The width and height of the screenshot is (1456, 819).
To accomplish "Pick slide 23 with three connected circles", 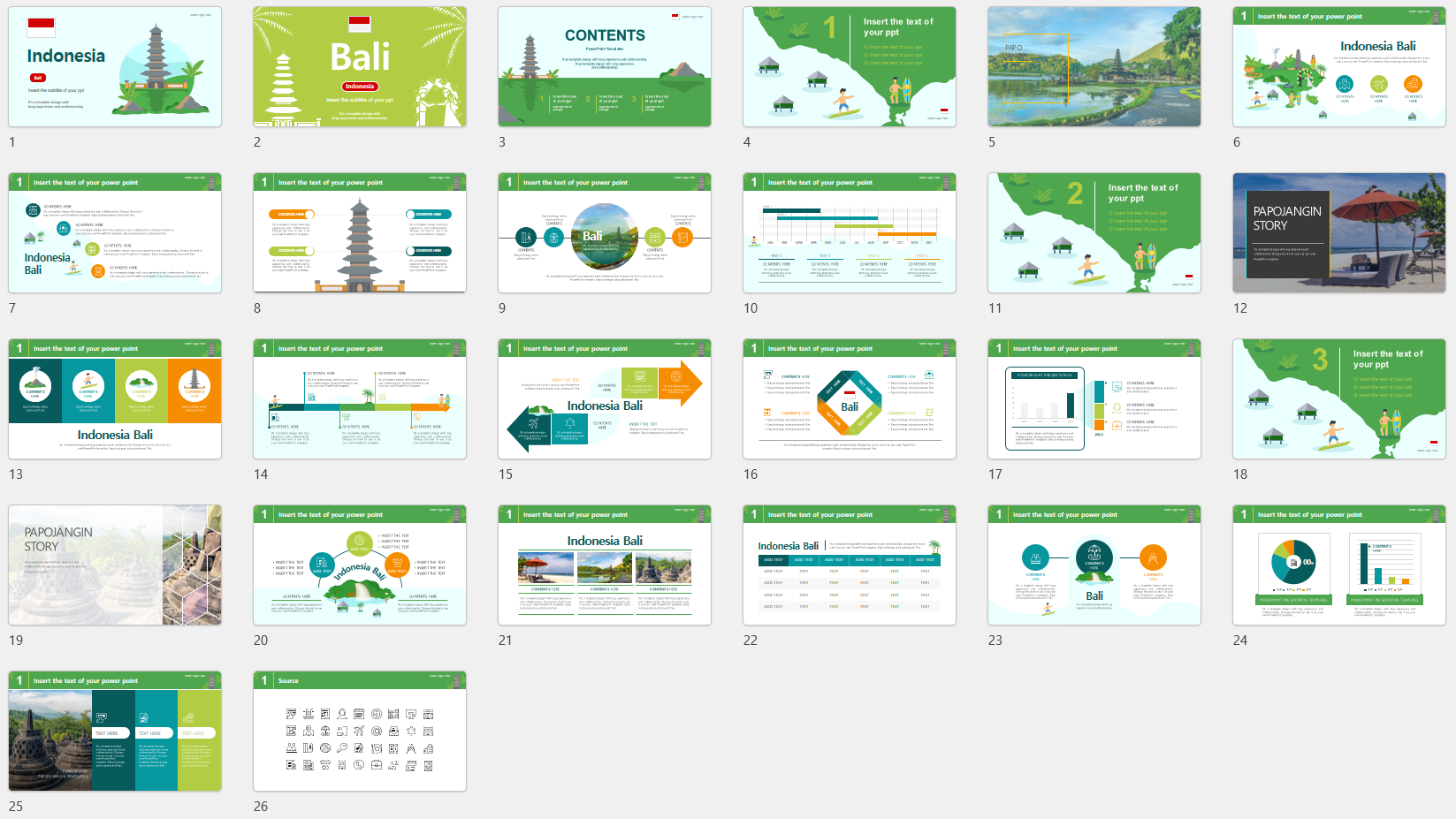I will 1094,565.
